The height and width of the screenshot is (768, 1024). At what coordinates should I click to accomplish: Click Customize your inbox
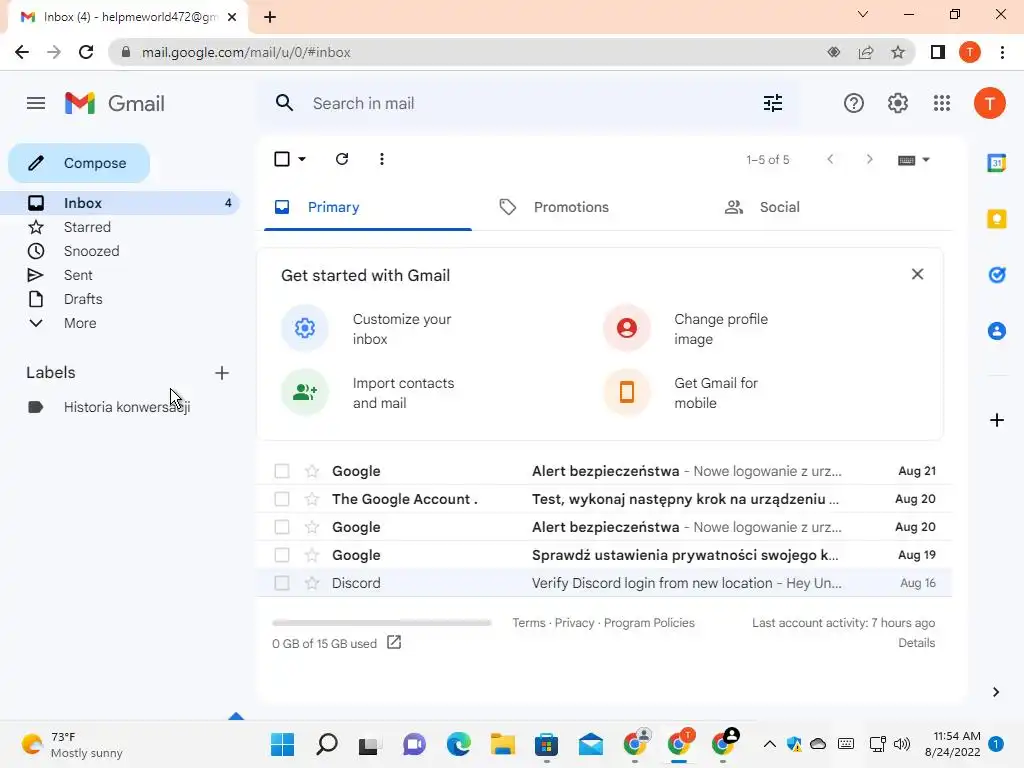coord(402,329)
